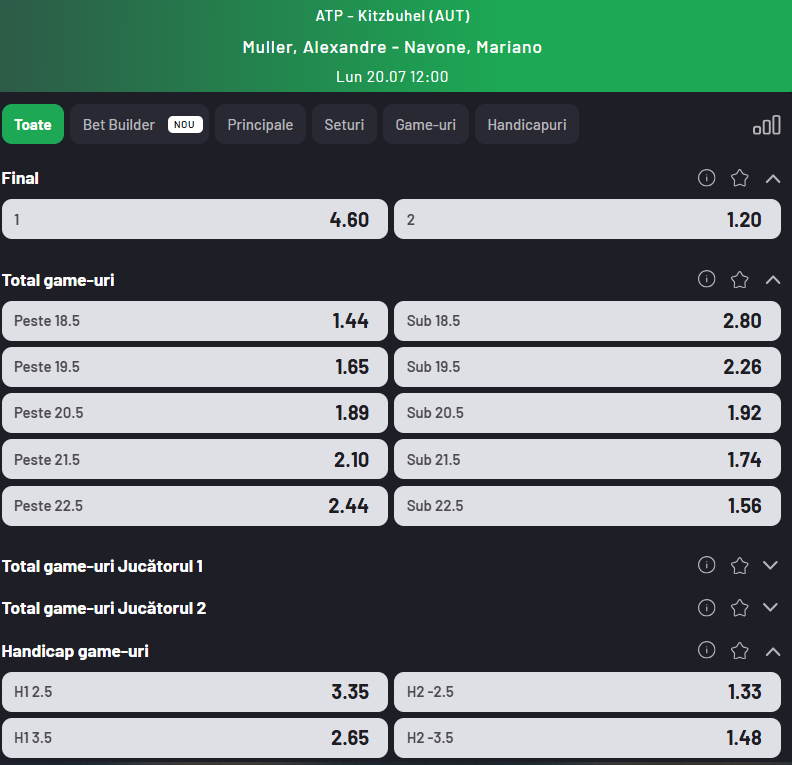Open the Handicapuri tab
This screenshot has height=765, width=792.
(x=527, y=124)
